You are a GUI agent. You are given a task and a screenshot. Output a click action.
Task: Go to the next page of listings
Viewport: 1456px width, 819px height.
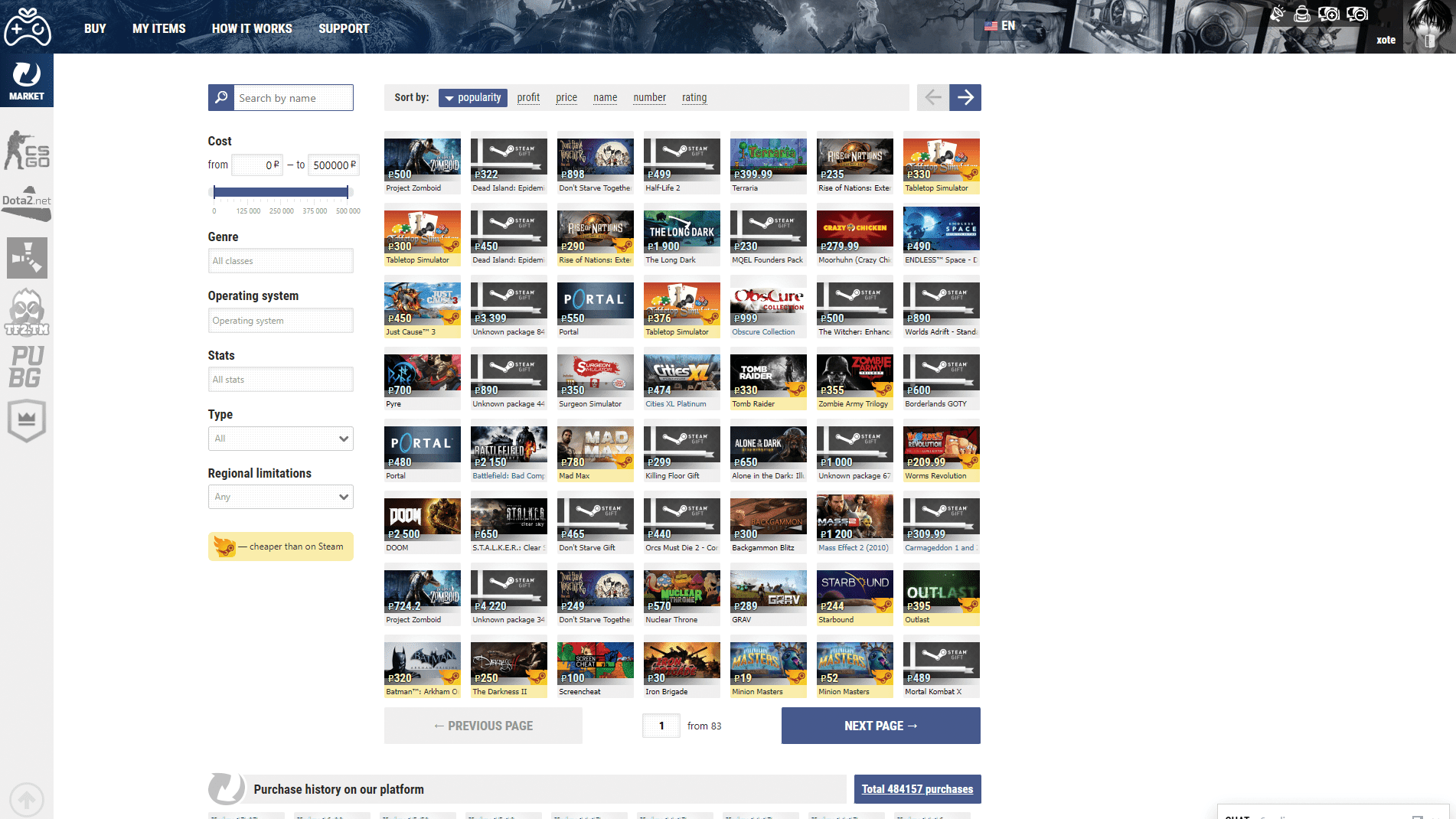880,725
